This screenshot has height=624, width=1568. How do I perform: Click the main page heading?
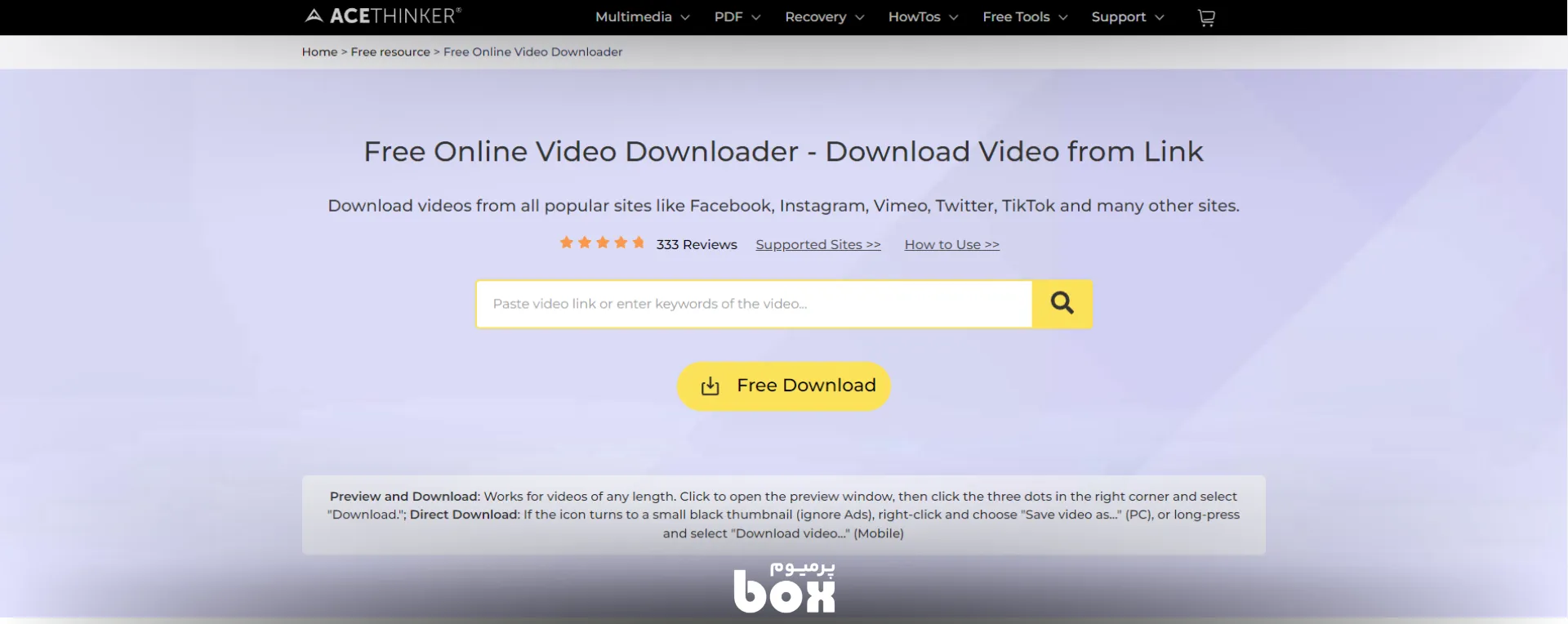783,151
